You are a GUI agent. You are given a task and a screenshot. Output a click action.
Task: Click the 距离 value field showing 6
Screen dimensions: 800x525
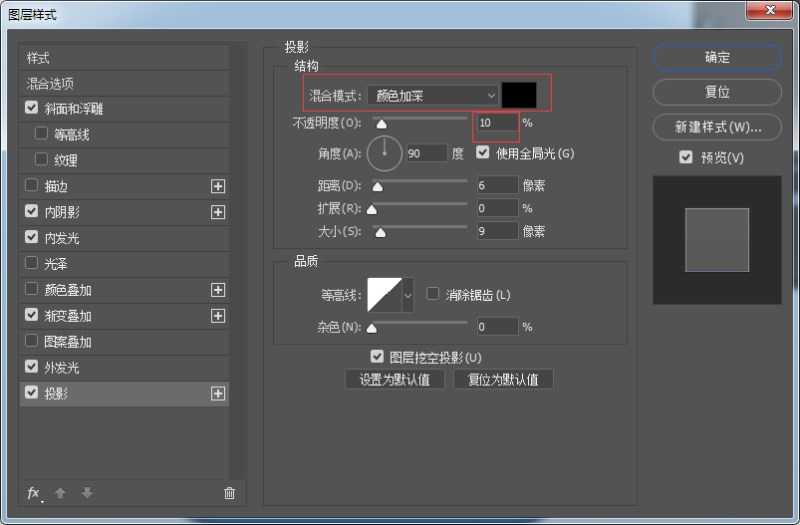[497, 185]
